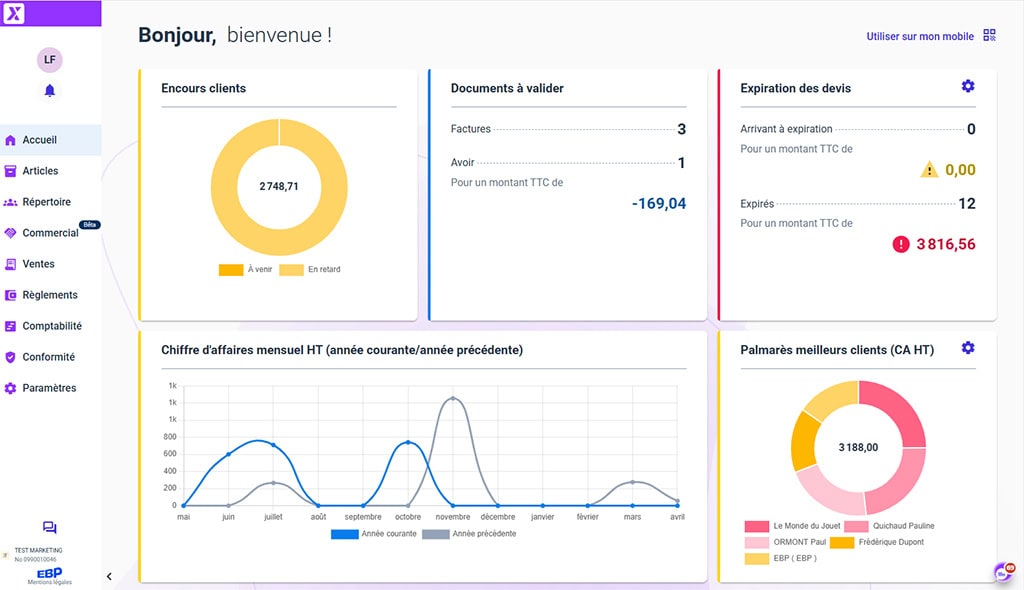Click the Encours clients card title

click(204, 88)
